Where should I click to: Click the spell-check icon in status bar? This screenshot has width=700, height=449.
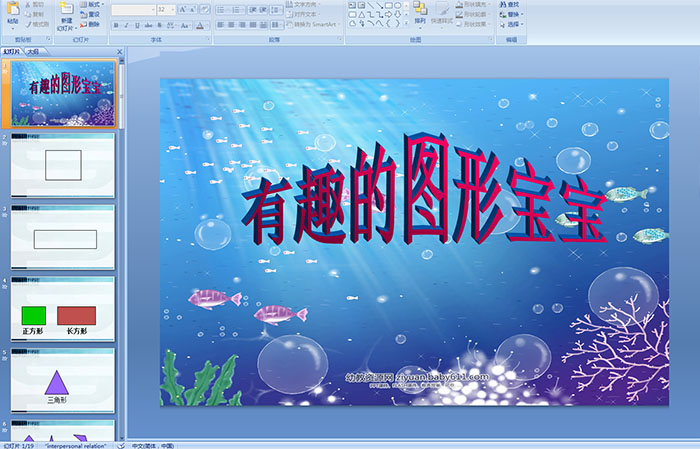[121, 445]
